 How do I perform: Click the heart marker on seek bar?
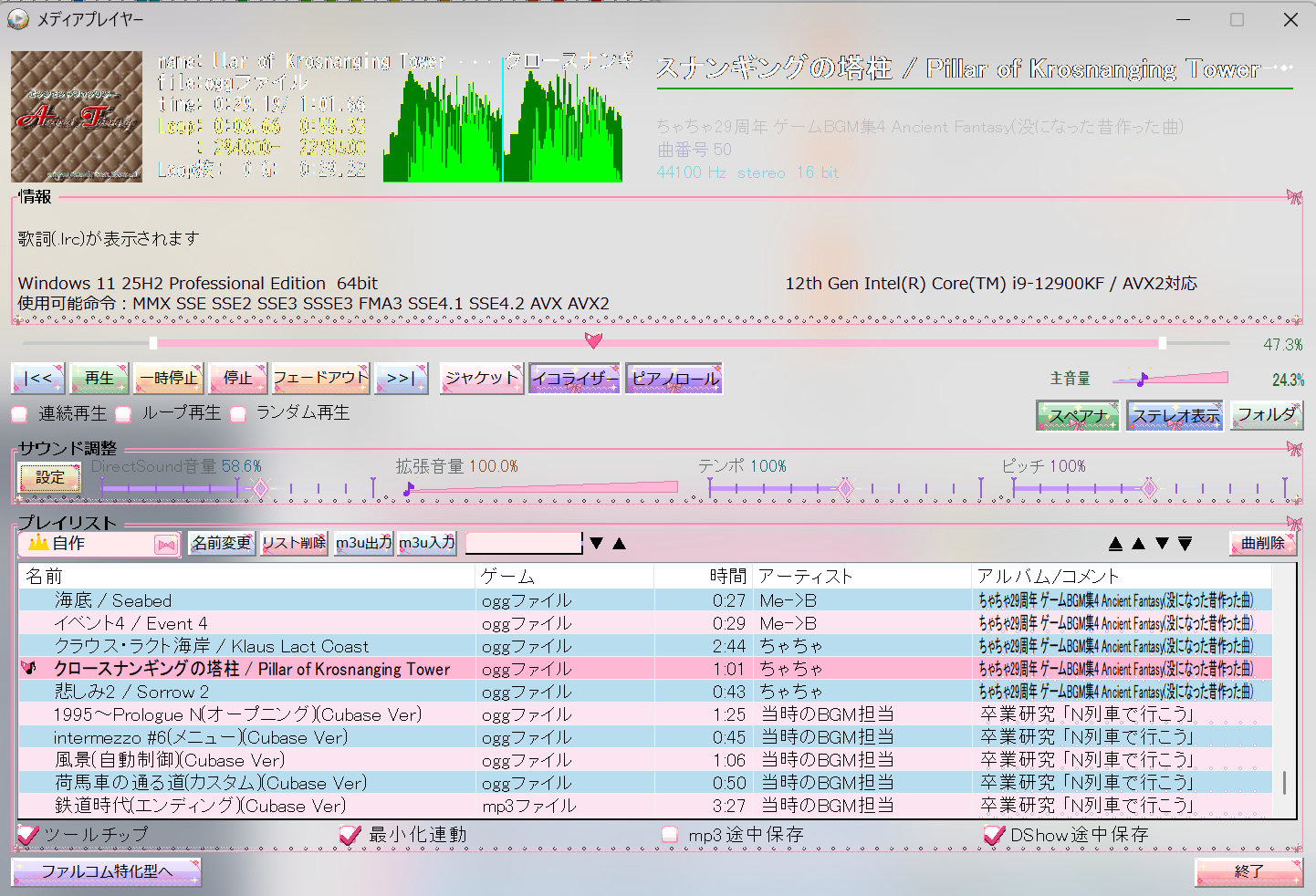pos(593,341)
